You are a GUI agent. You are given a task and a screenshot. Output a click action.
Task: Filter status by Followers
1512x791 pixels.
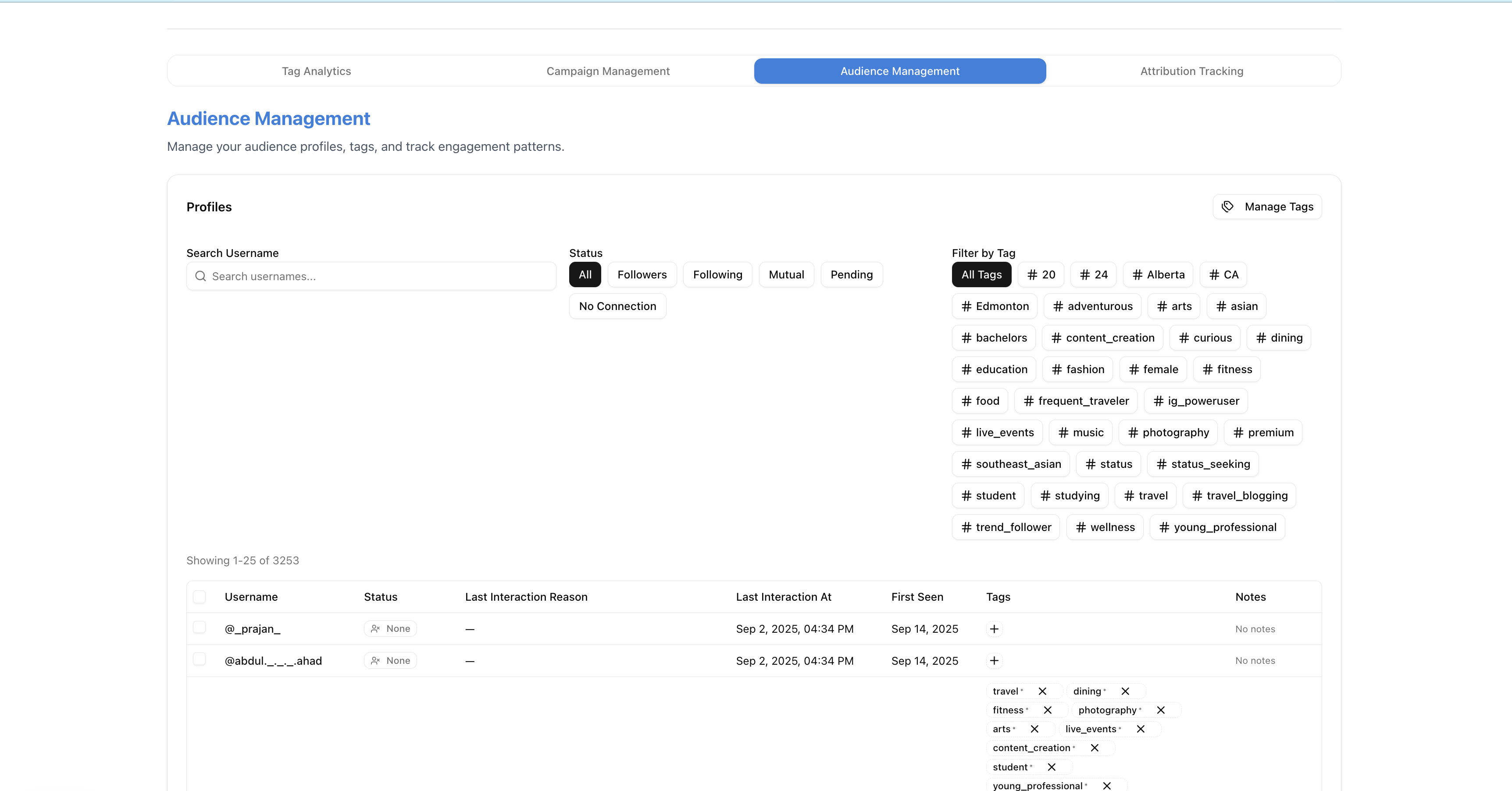[642, 274]
